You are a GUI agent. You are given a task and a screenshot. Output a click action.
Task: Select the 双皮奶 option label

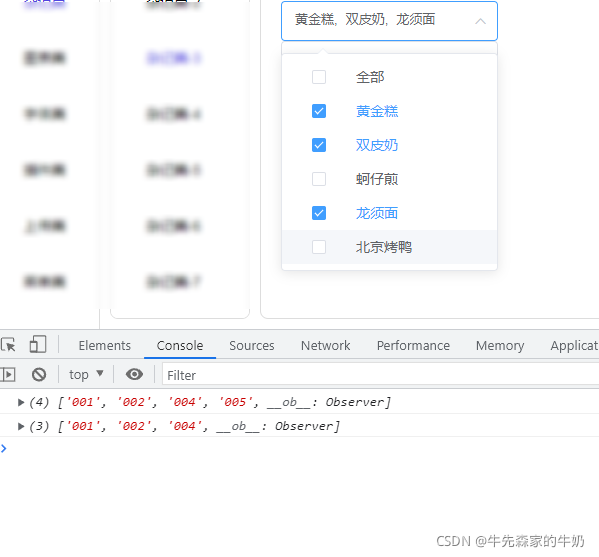(377, 145)
